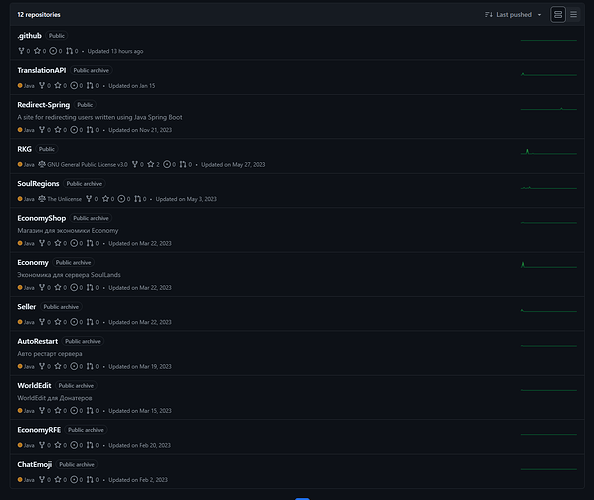Click the license scale icon on SoulRegions
594x500 pixels.
42,199
